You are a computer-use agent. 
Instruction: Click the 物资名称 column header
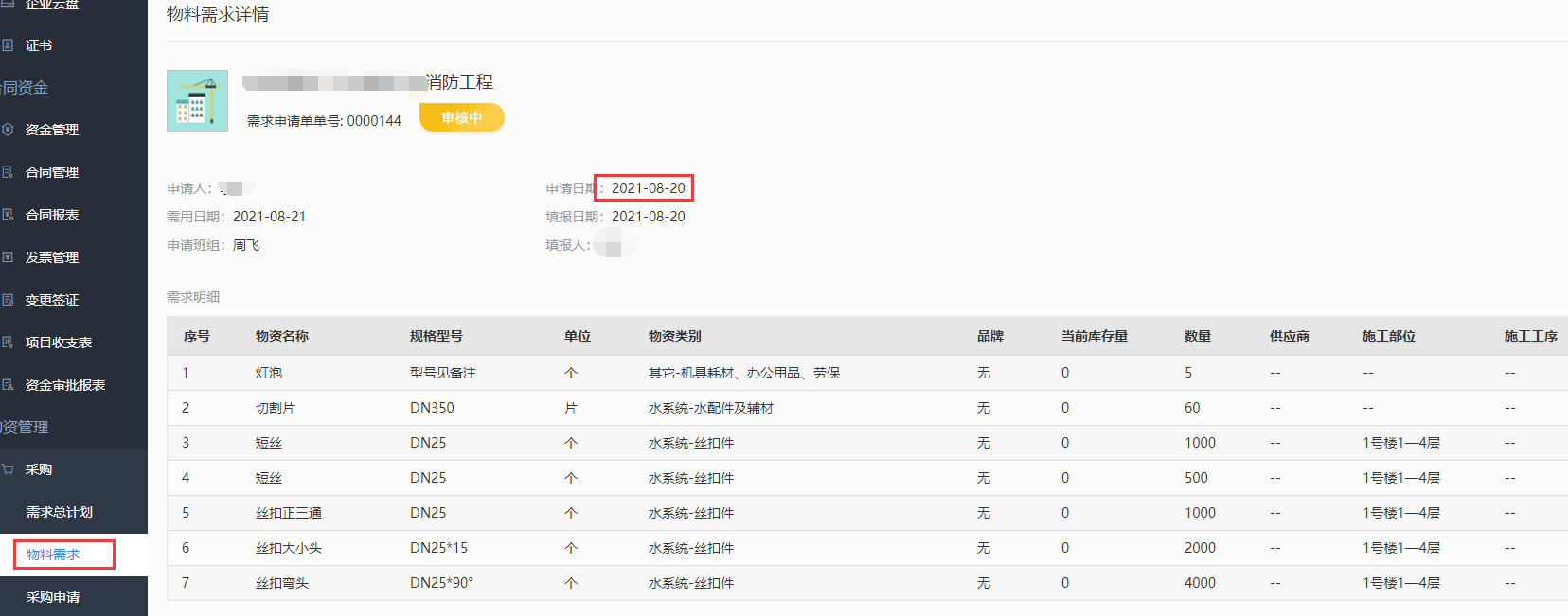282,336
